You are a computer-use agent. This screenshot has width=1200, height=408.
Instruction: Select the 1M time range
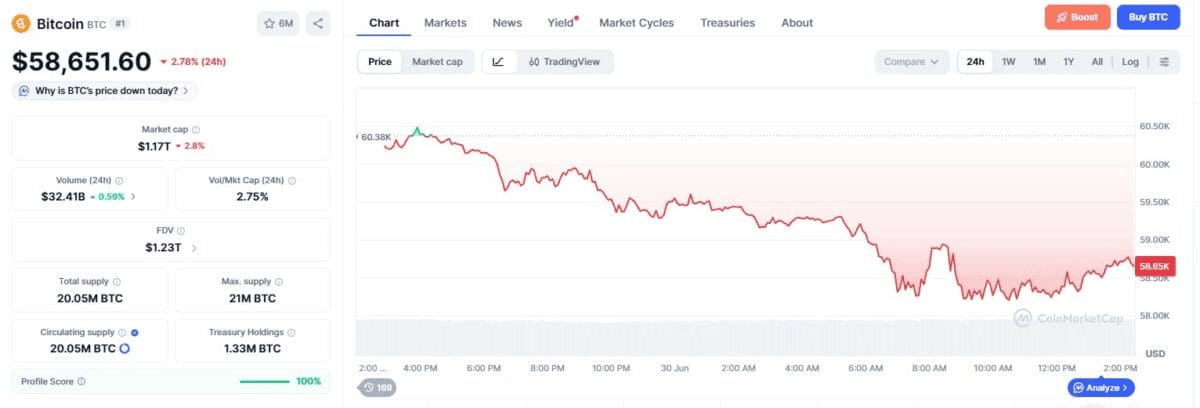[x=1040, y=62]
